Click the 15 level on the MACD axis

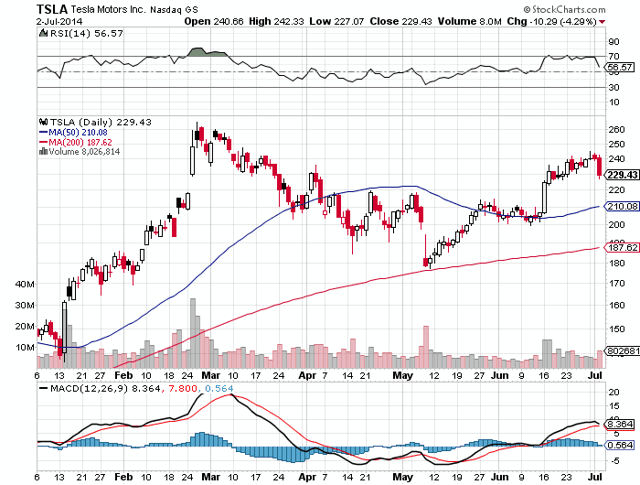[x=614, y=406]
